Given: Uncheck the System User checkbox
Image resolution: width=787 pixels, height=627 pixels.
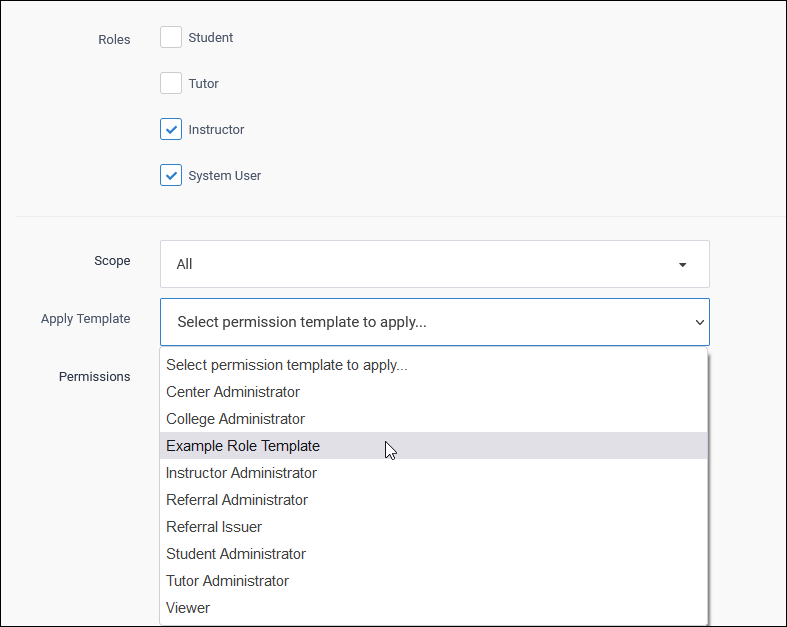Looking at the screenshot, I should coord(171,175).
